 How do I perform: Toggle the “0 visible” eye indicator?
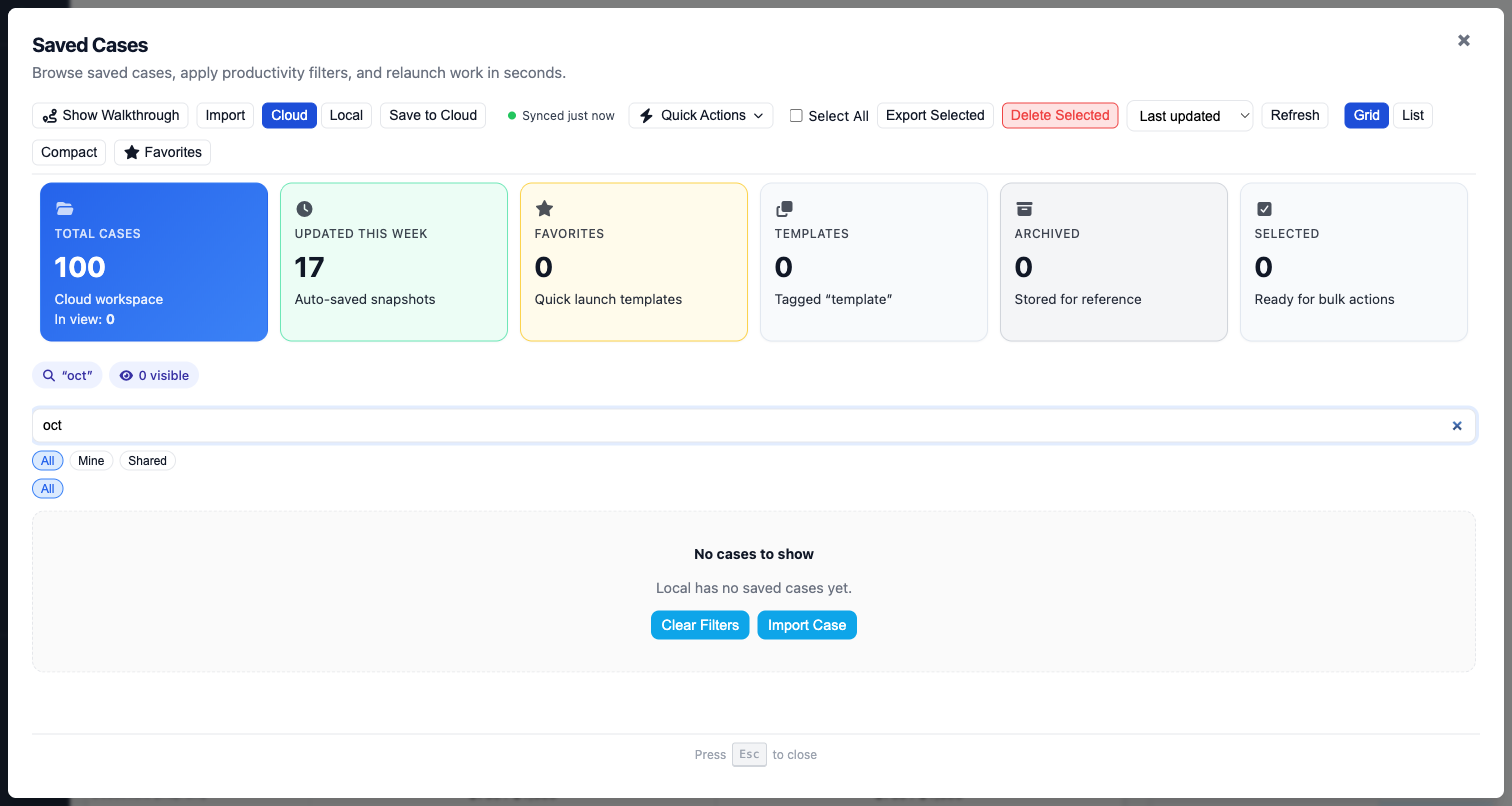coord(153,375)
